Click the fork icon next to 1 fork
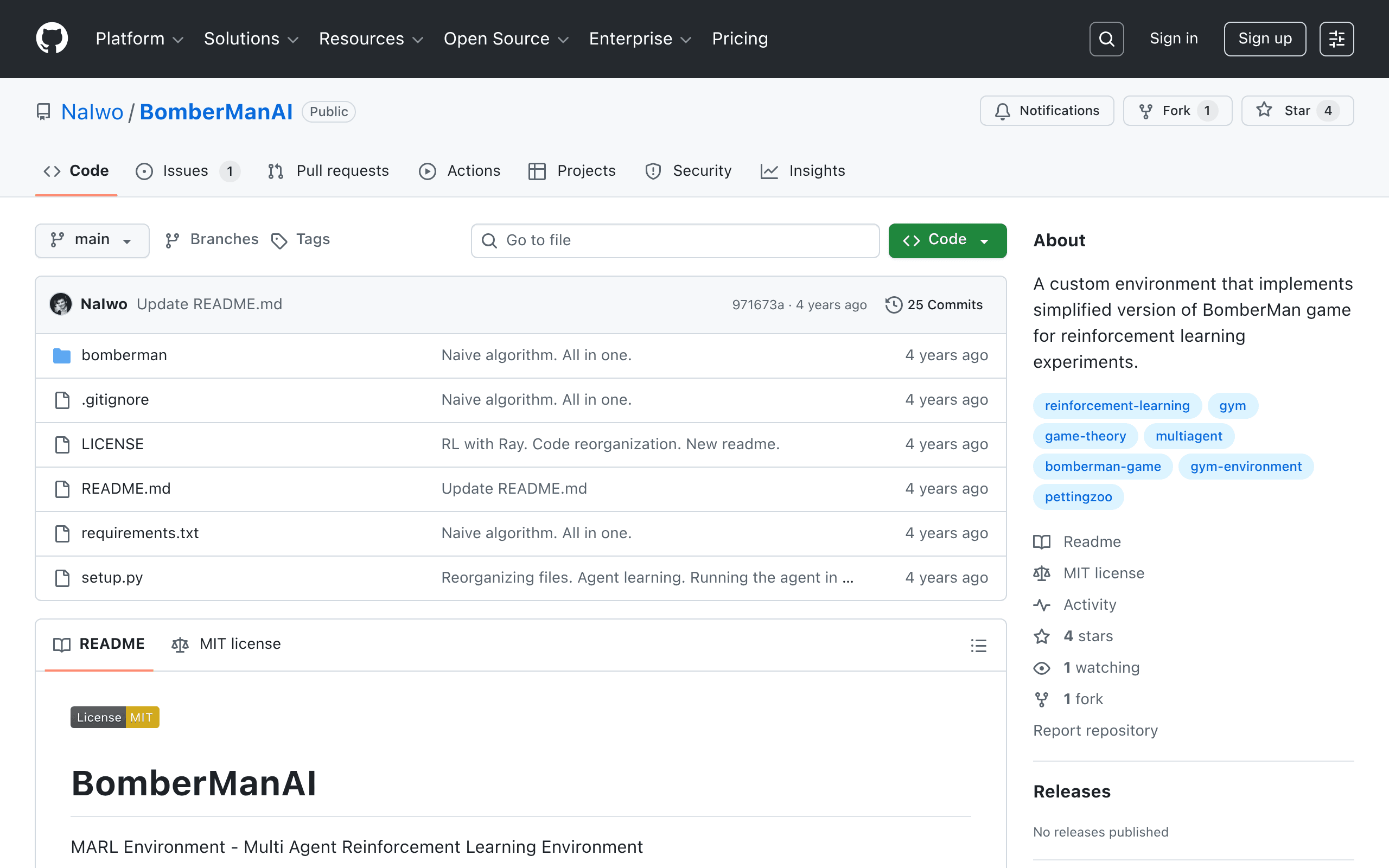 [1042, 699]
